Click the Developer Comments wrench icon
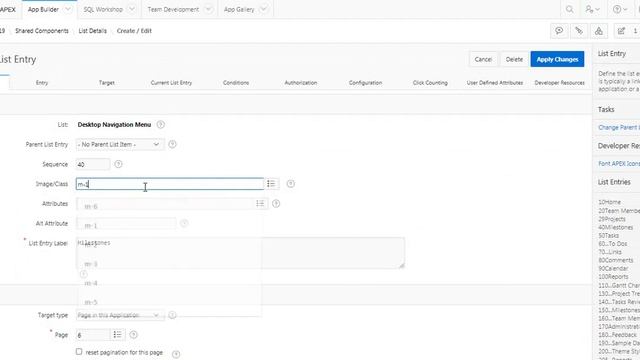640x360 pixels. (x=579, y=31)
